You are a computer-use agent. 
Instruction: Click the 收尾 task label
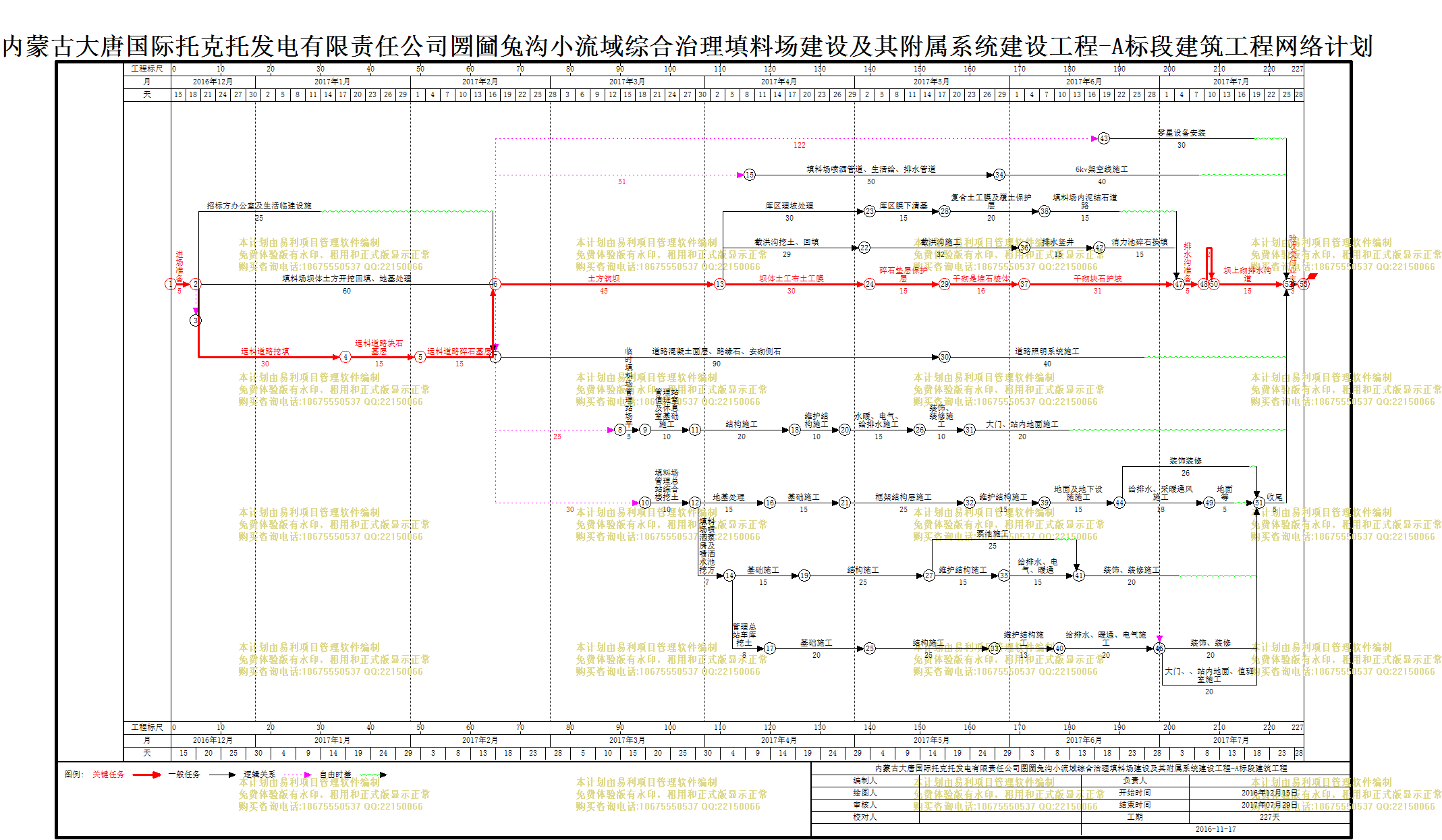coord(1274,497)
